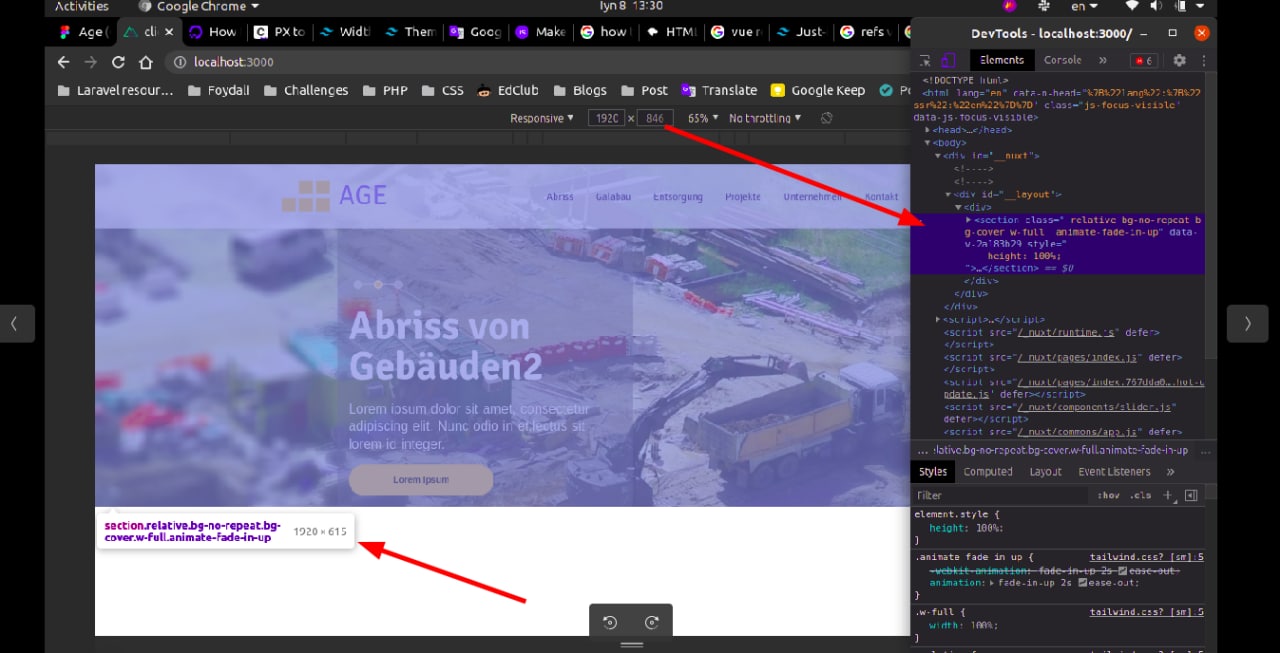Click the new style rule plus icon
Screen dimensions: 1280x653
[1167, 495]
